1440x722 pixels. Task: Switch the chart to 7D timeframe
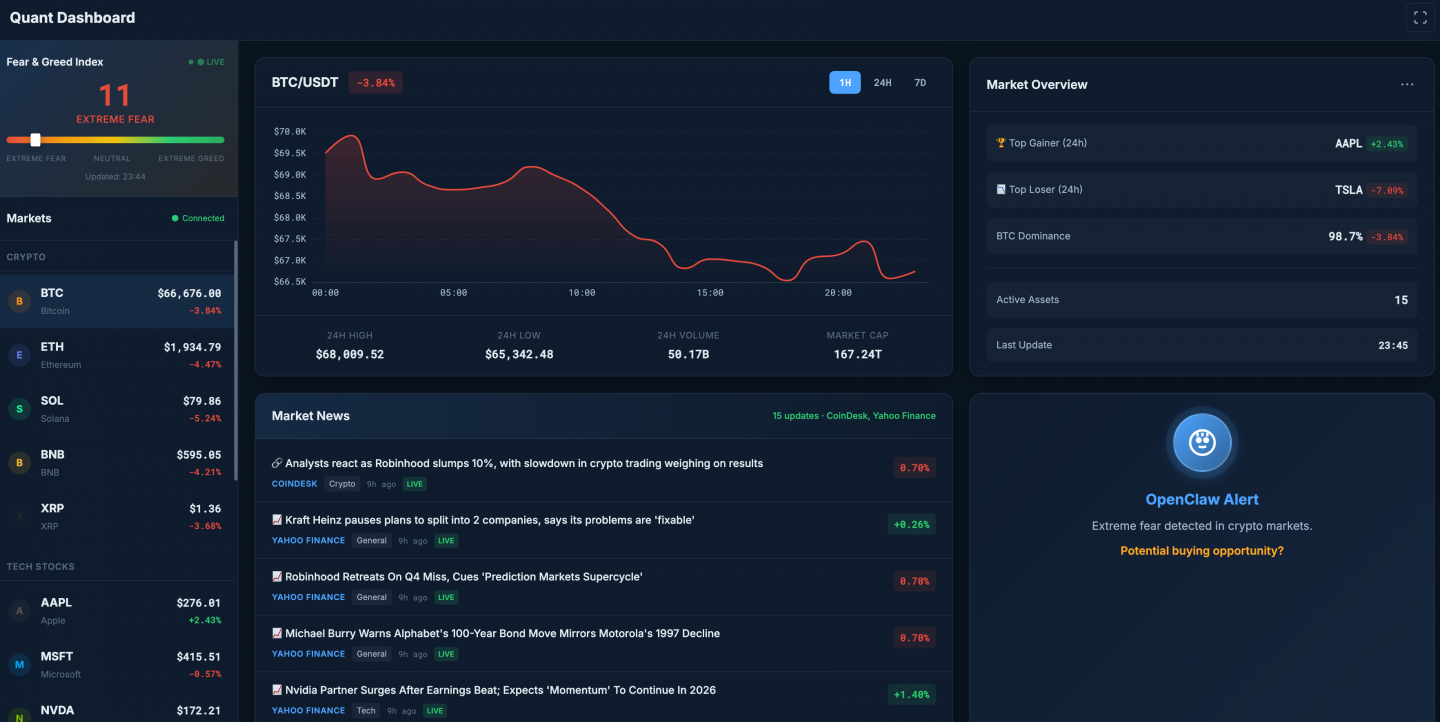tap(920, 83)
